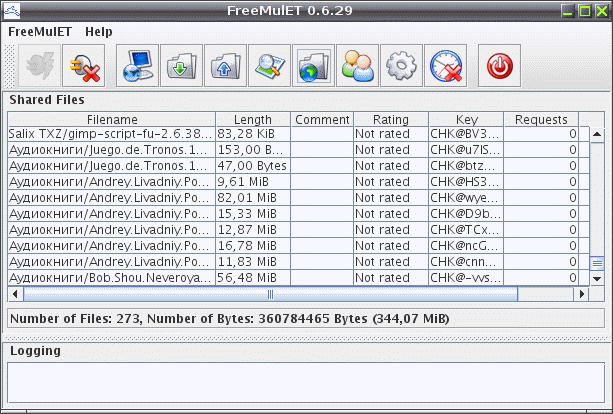Open the uploads folder icon

(225, 66)
